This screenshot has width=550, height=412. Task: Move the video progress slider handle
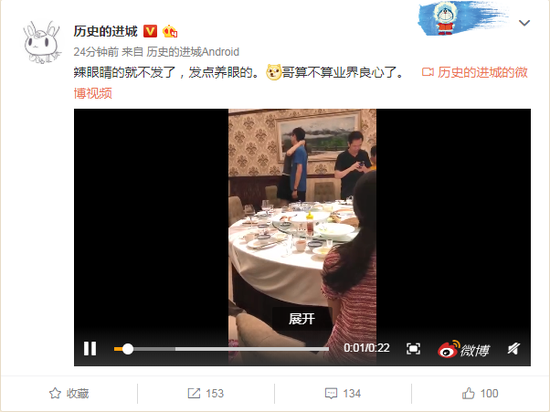(x=128, y=349)
